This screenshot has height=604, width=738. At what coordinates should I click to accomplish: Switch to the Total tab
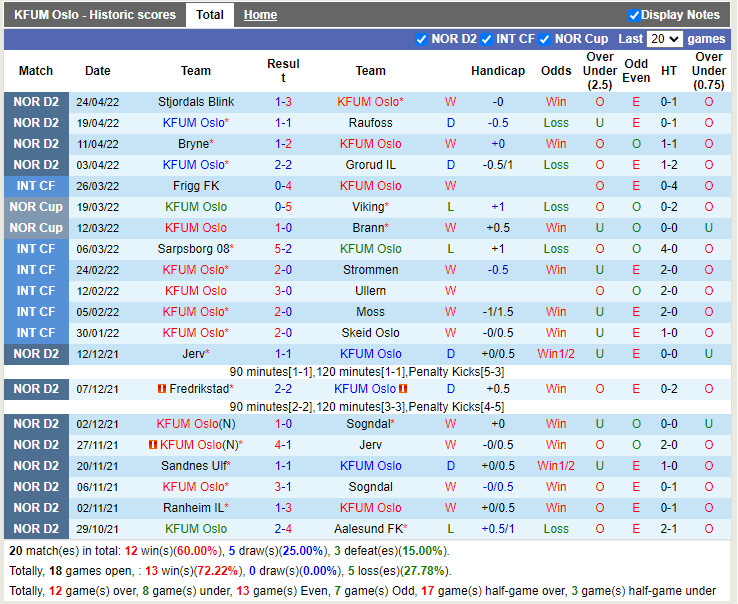210,15
